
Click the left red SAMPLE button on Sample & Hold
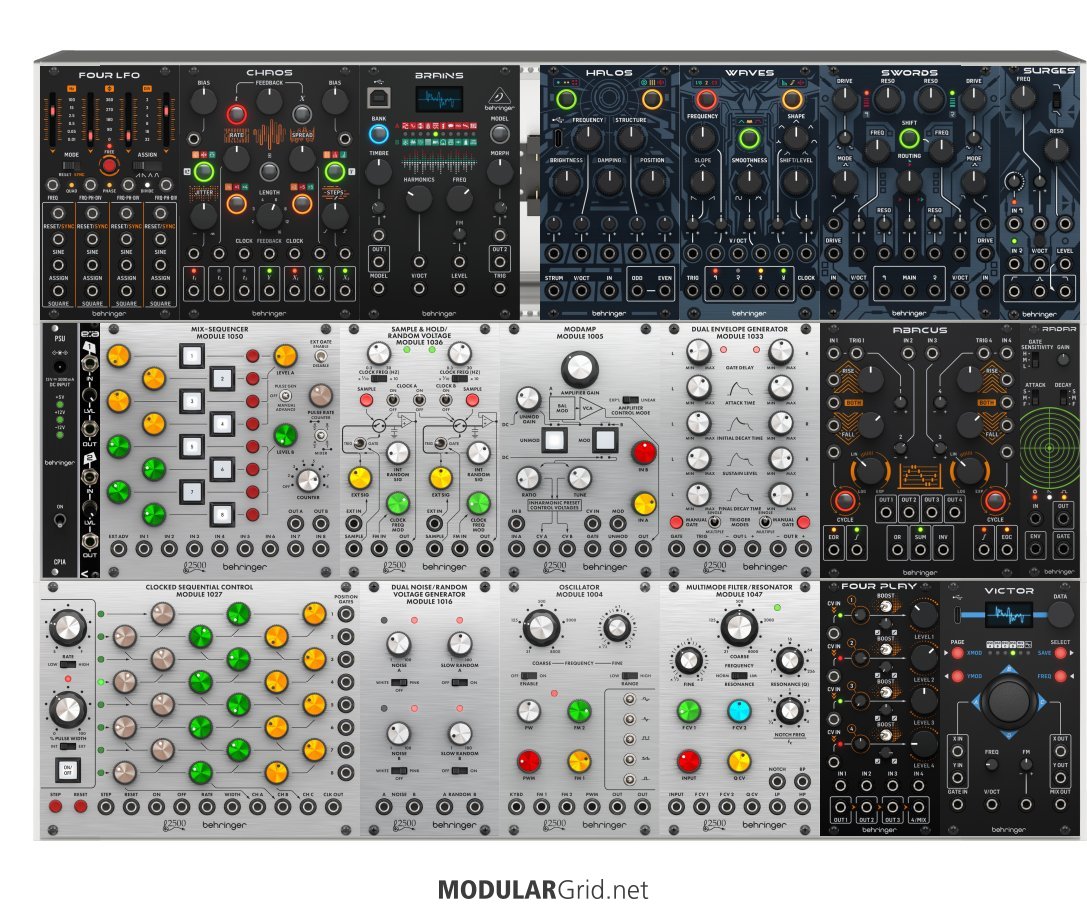point(366,400)
